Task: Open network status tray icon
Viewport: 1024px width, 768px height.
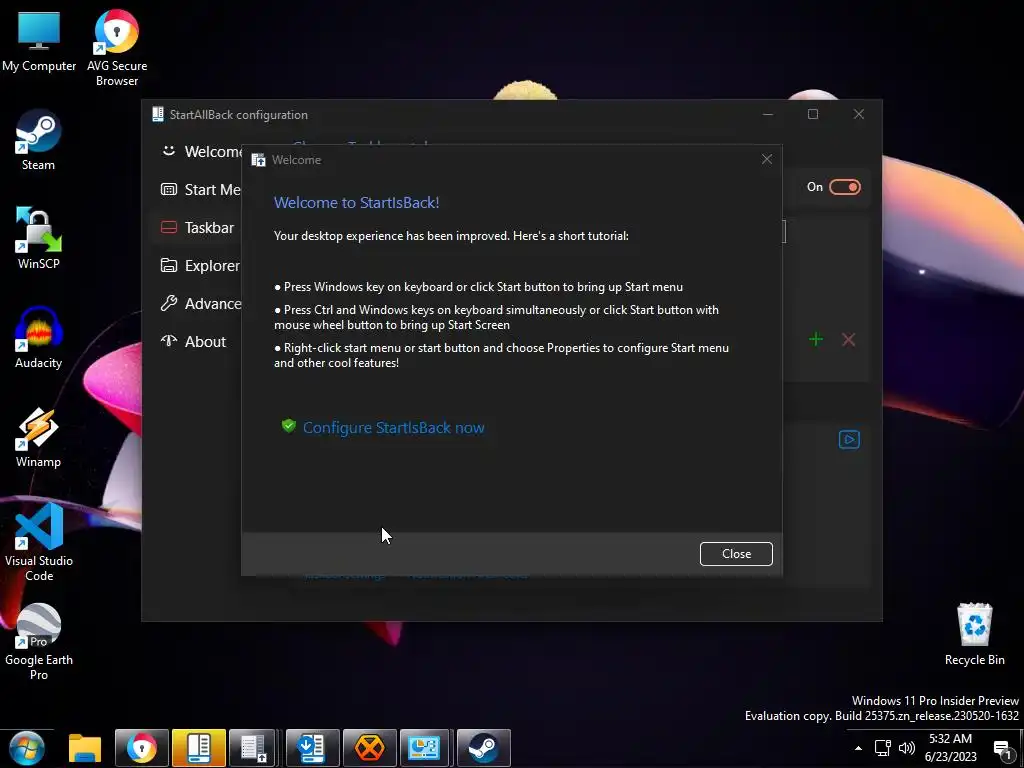Action: (883, 748)
